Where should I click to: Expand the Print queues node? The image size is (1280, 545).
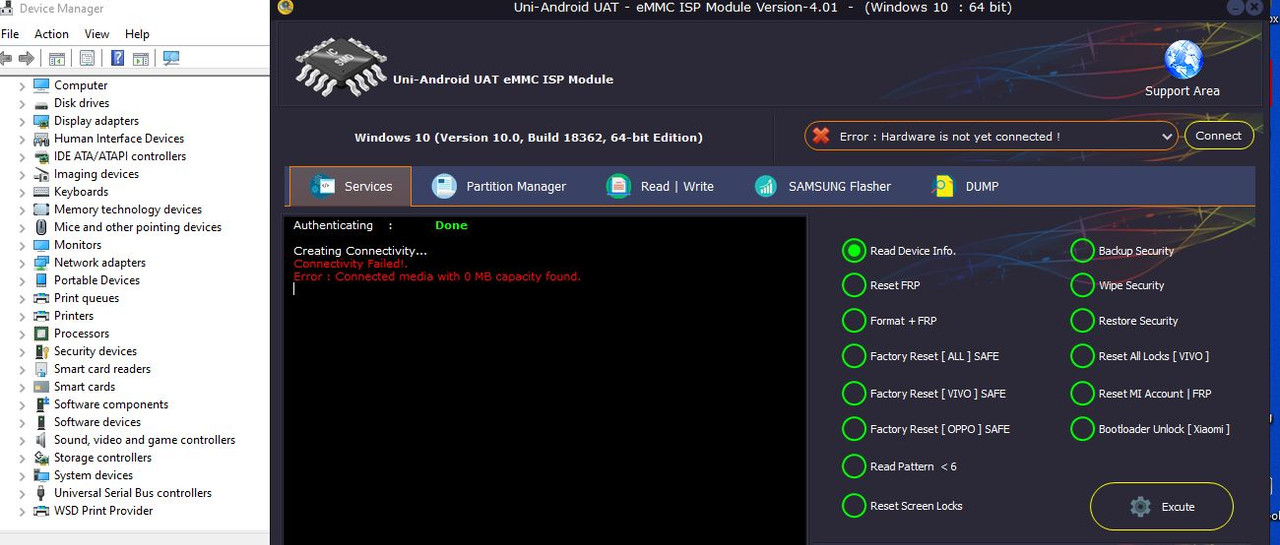pyautogui.click(x=22, y=298)
